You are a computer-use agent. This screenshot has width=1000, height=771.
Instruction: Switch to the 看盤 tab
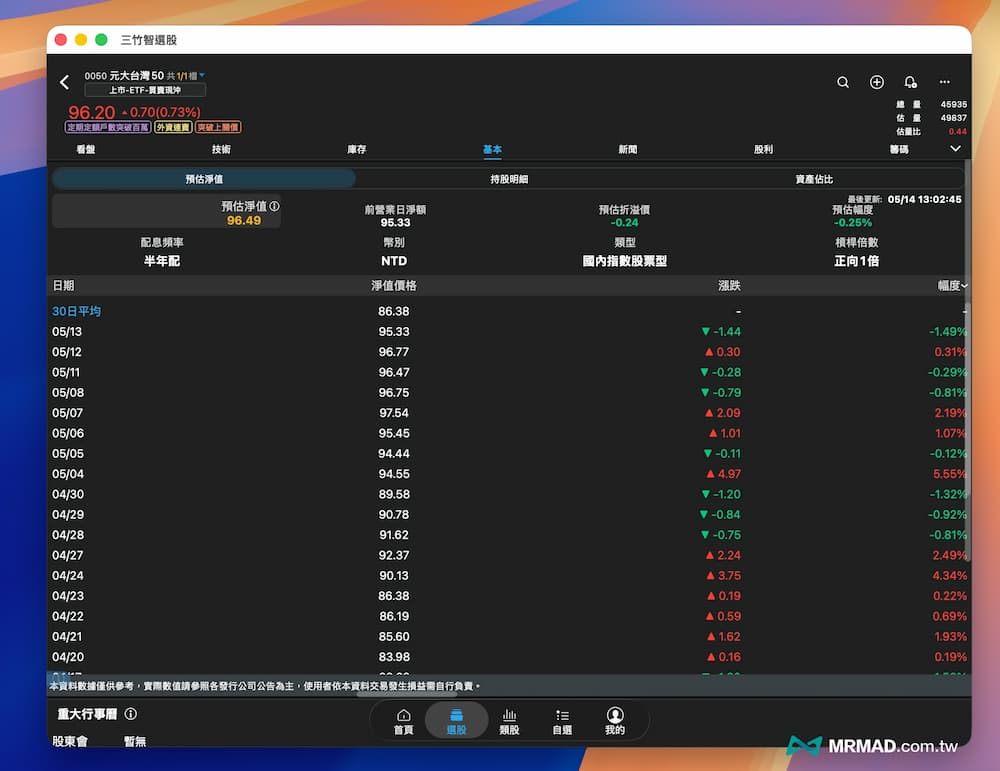click(x=85, y=149)
